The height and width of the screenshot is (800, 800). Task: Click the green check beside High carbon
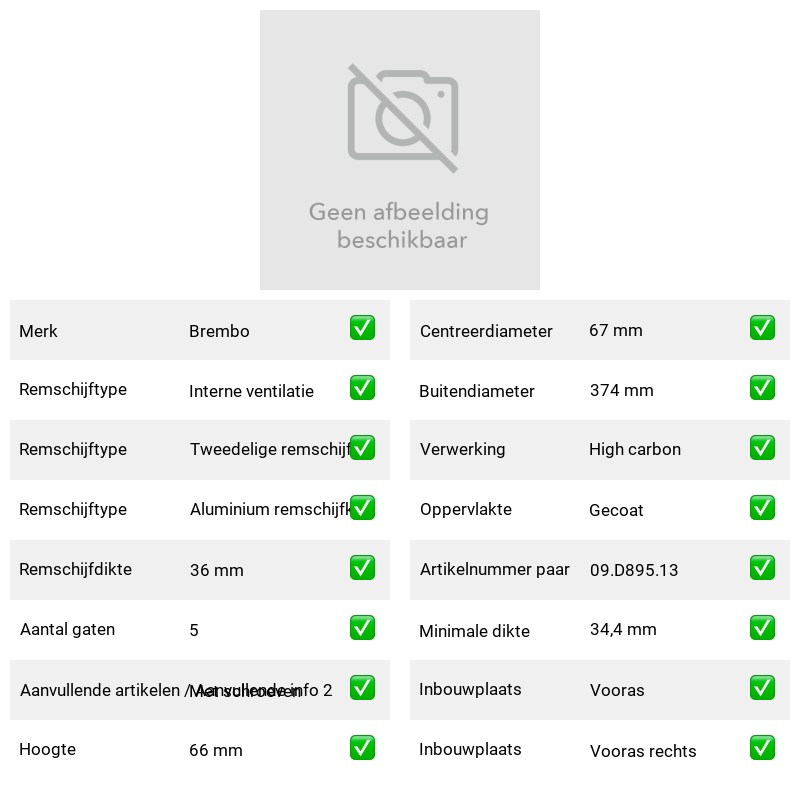tap(762, 447)
